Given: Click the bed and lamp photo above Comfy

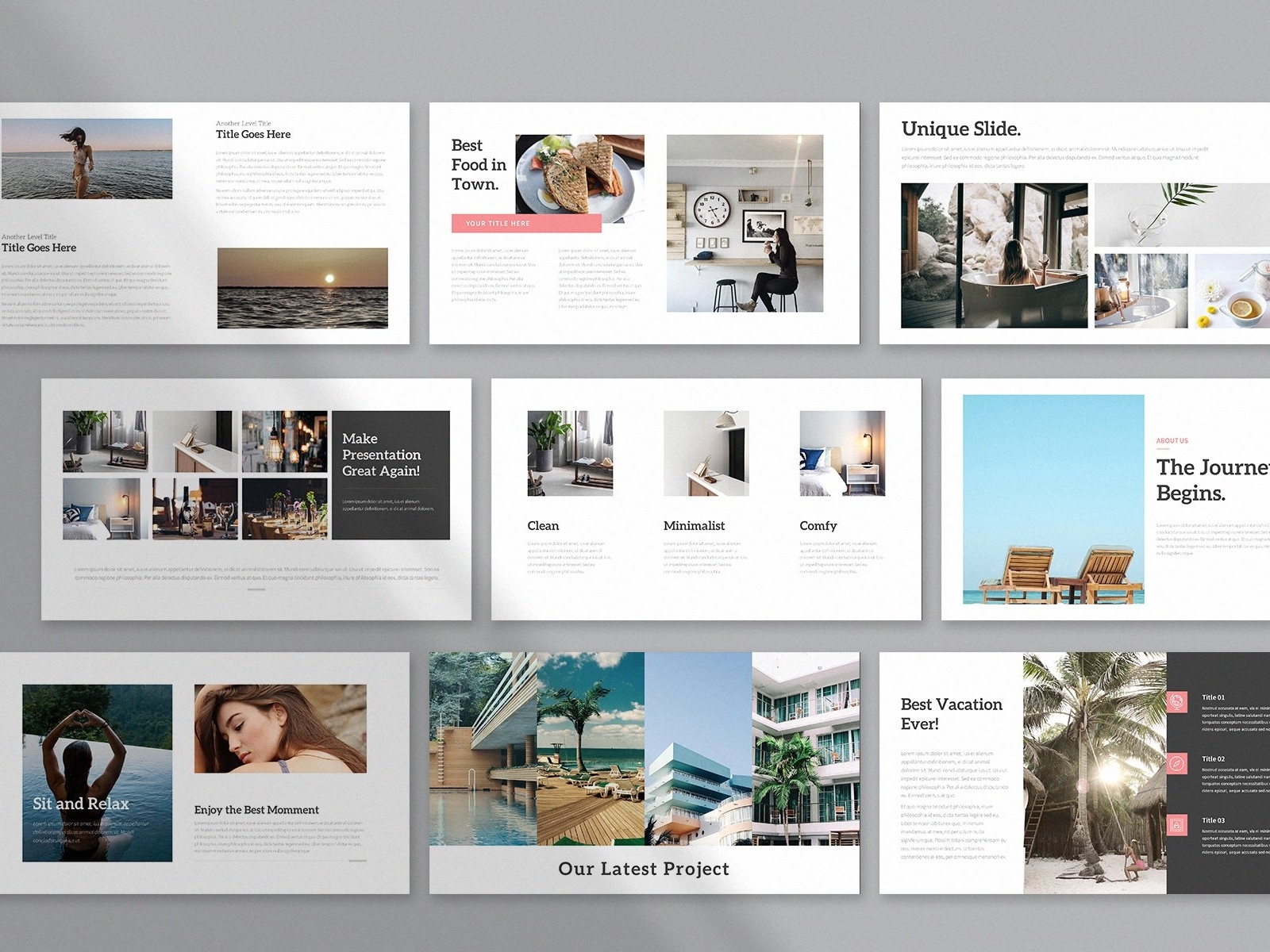Looking at the screenshot, I should click(x=842, y=453).
